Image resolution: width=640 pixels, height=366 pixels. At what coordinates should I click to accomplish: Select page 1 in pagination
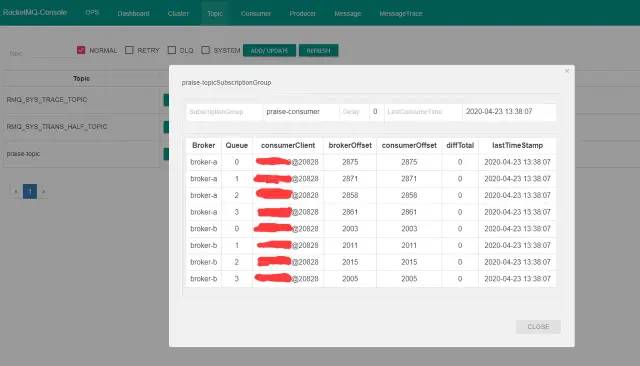point(30,191)
